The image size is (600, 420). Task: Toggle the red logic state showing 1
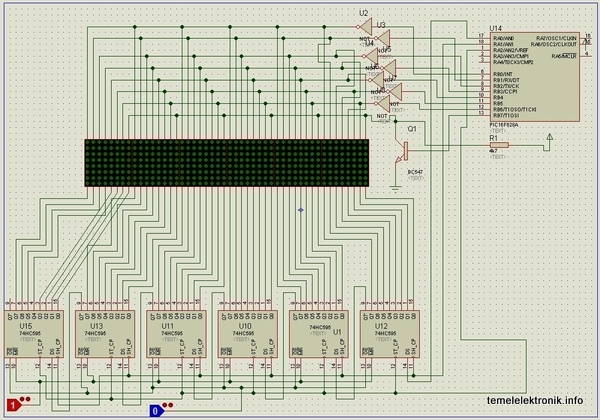(14, 405)
